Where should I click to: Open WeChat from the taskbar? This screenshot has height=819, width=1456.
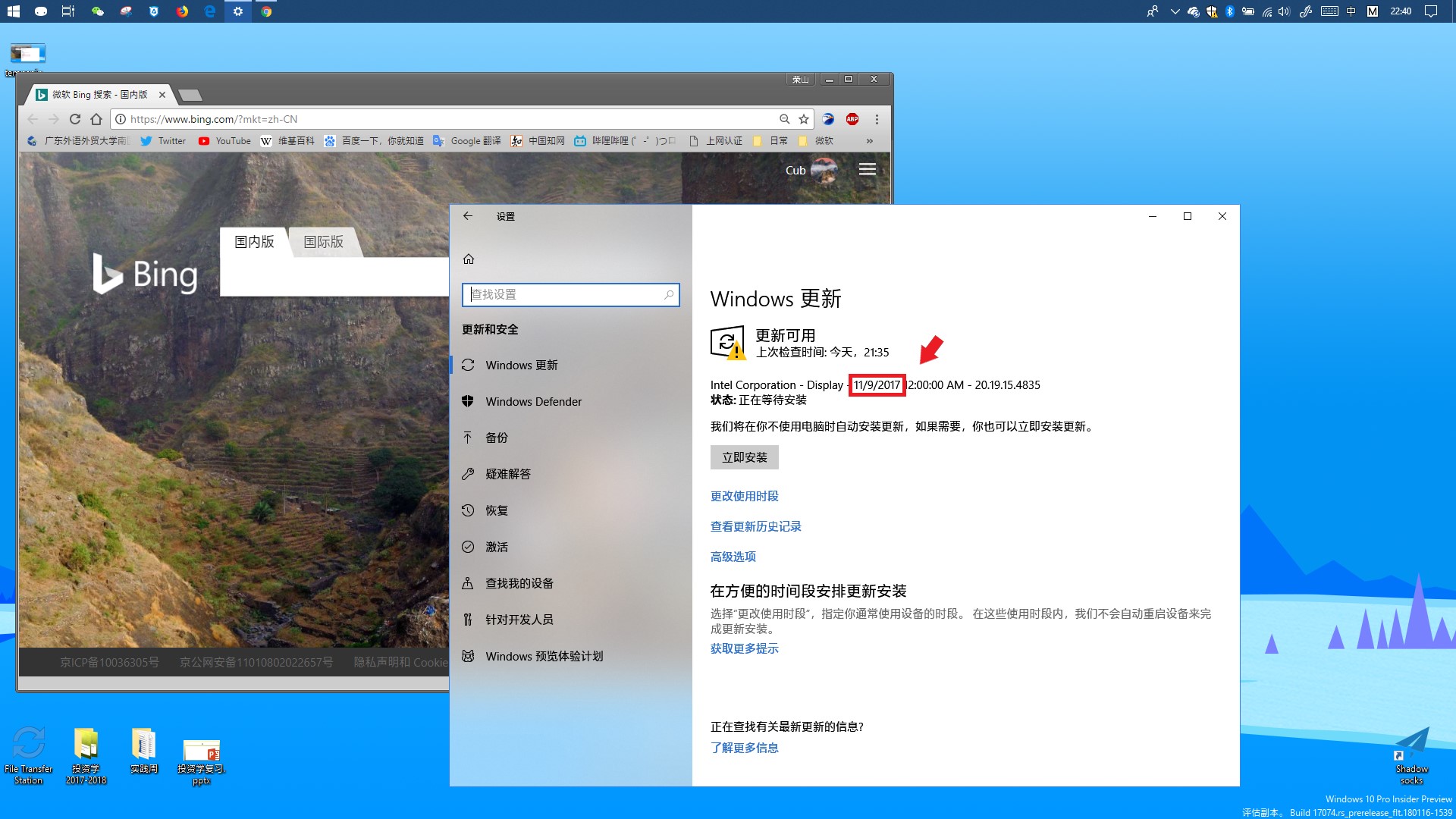click(x=97, y=11)
